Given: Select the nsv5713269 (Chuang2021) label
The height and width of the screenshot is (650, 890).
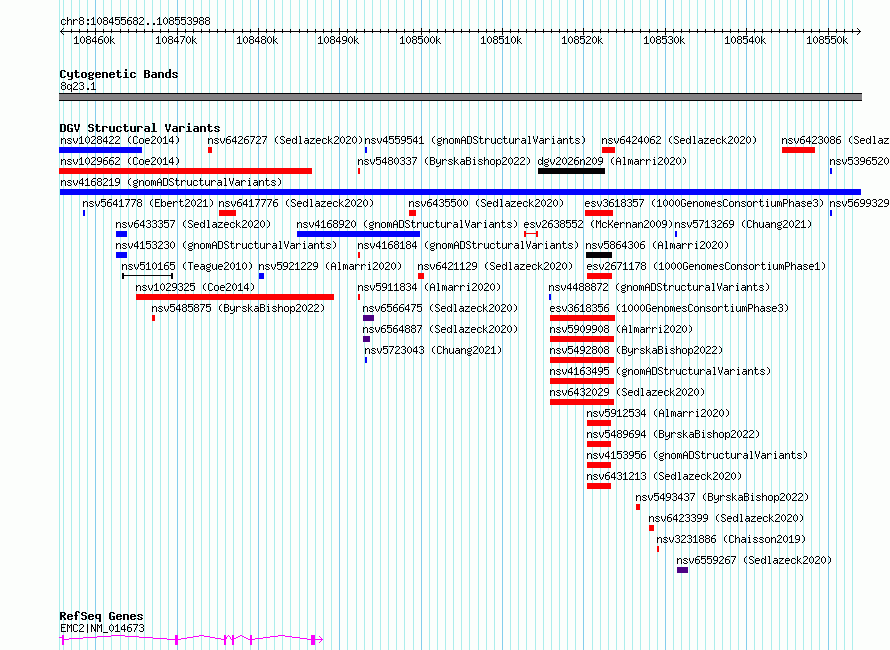Looking at the screenshot, I should click(x=743, y=224).
